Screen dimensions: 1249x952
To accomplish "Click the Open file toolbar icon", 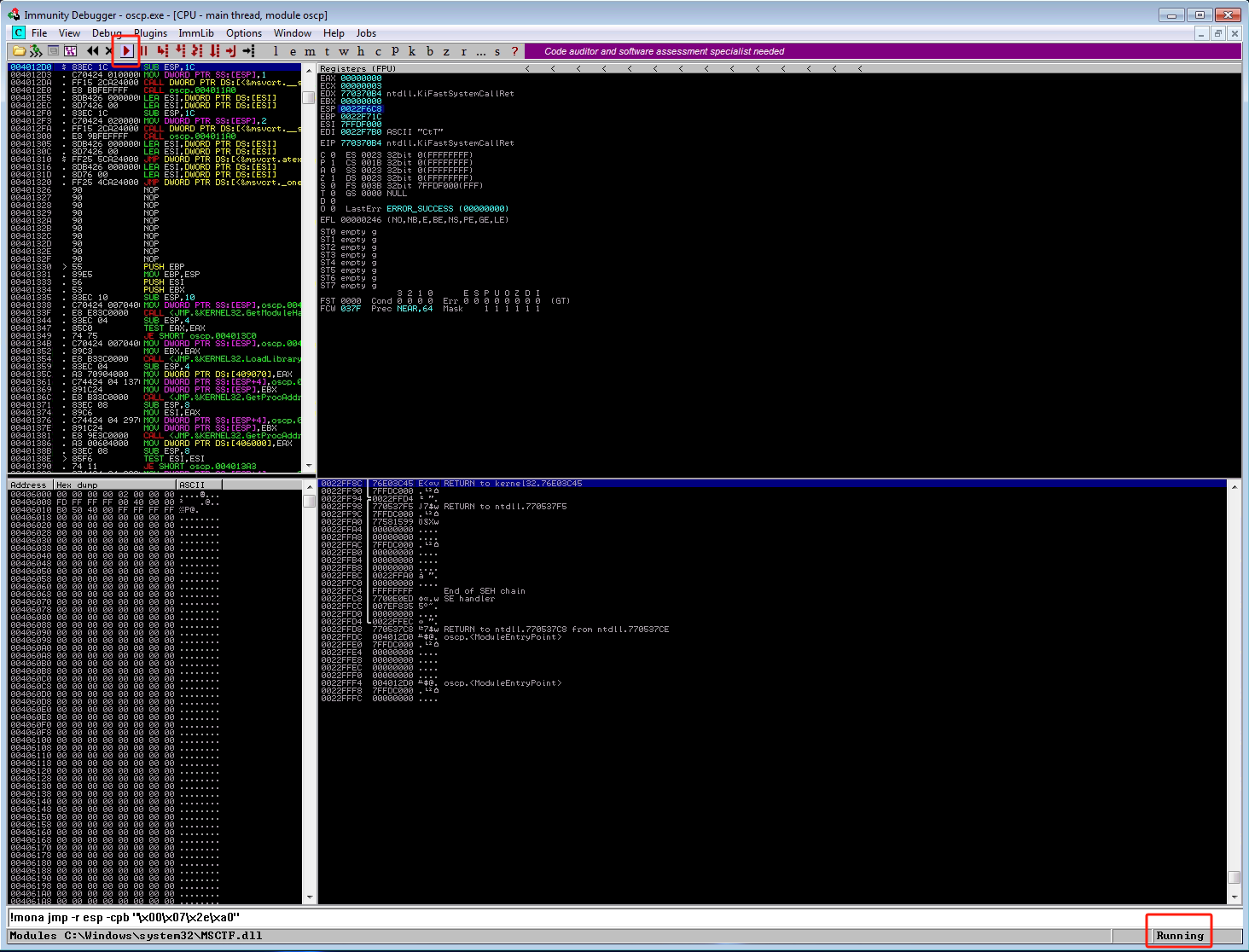I will [x=19, y=51].
